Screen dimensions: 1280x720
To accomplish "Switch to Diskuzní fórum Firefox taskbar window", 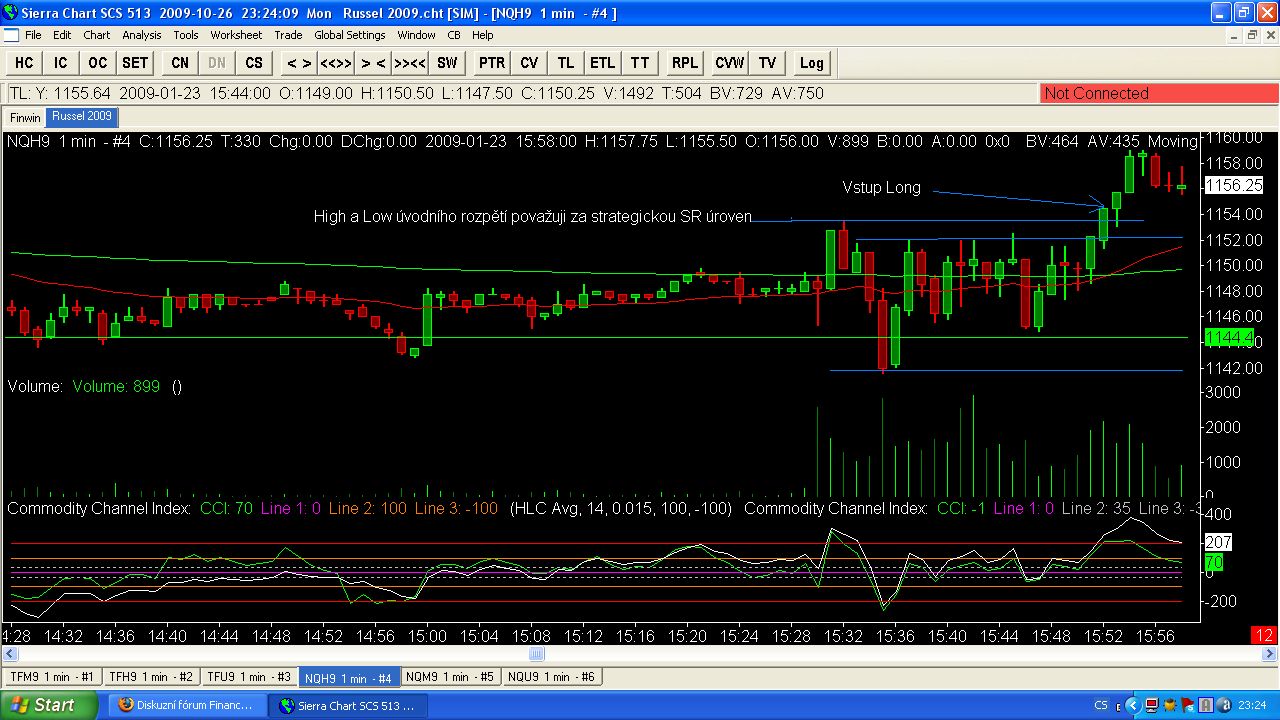I will tap(186, 705).
